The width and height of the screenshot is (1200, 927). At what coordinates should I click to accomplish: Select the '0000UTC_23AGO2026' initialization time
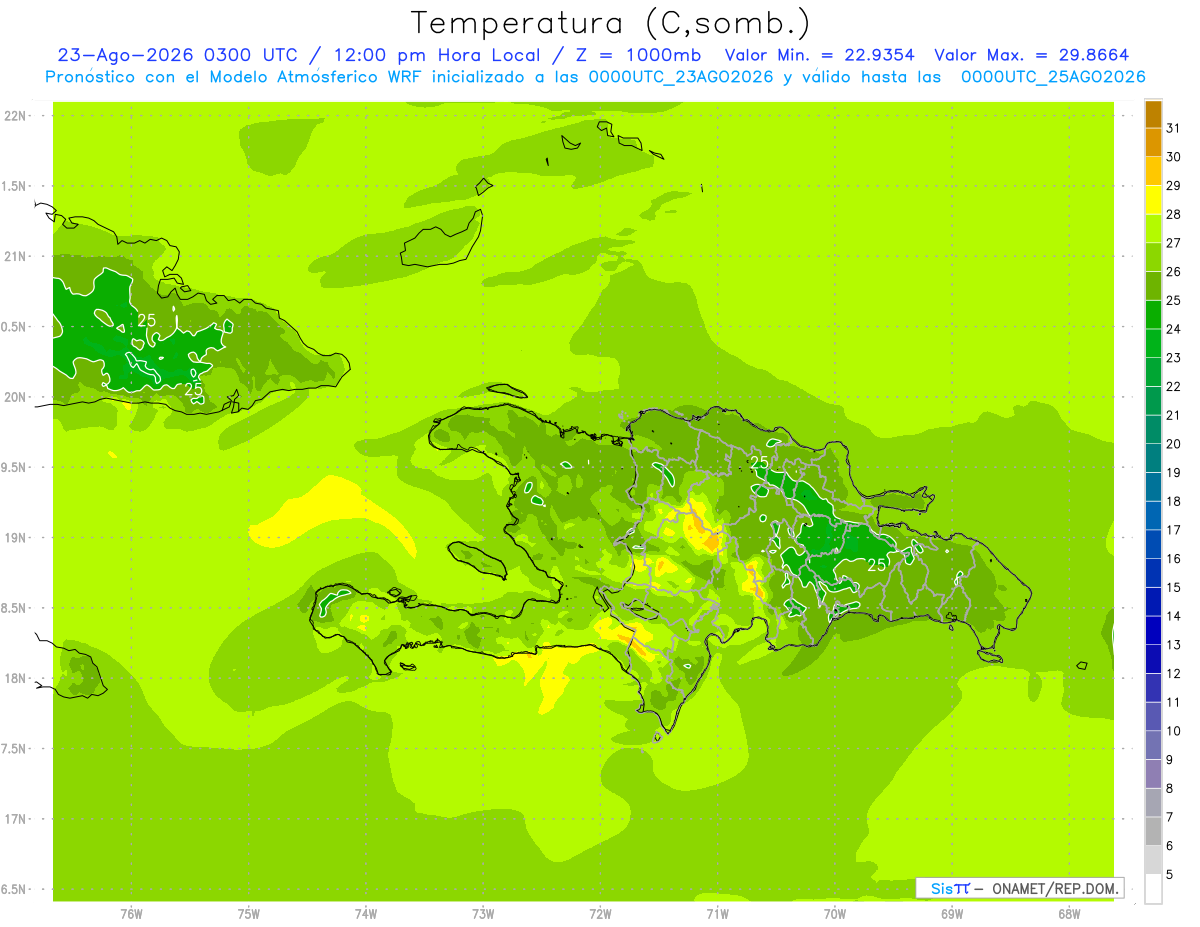681,77
